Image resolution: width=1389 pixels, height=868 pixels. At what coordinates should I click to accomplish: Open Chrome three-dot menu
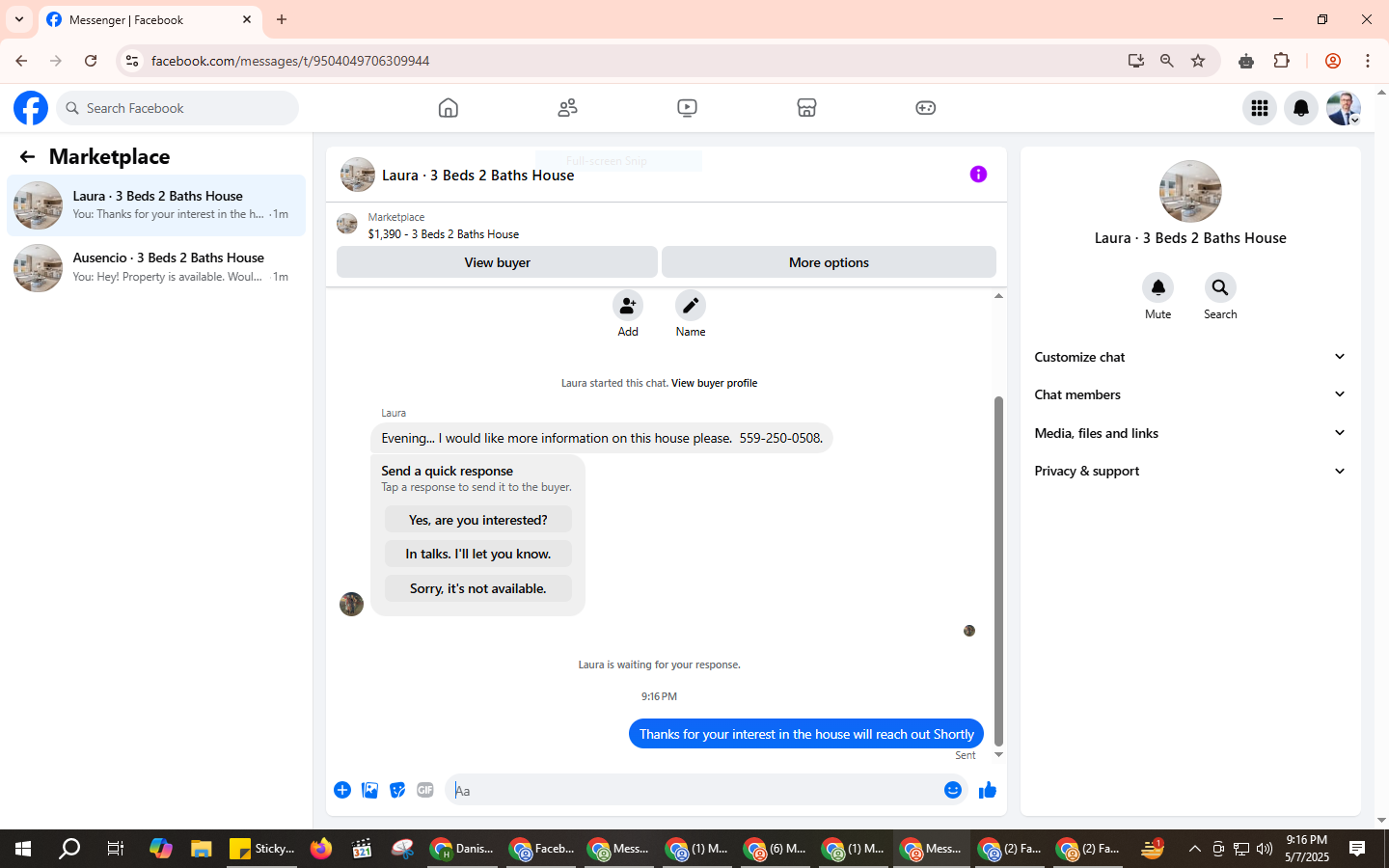pyautogui.click(x=1368, y=61)
